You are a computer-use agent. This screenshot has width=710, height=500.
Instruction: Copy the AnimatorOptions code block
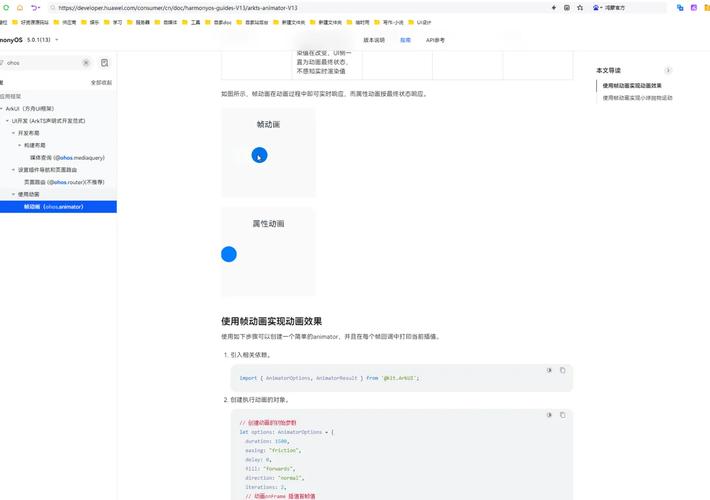562,415
